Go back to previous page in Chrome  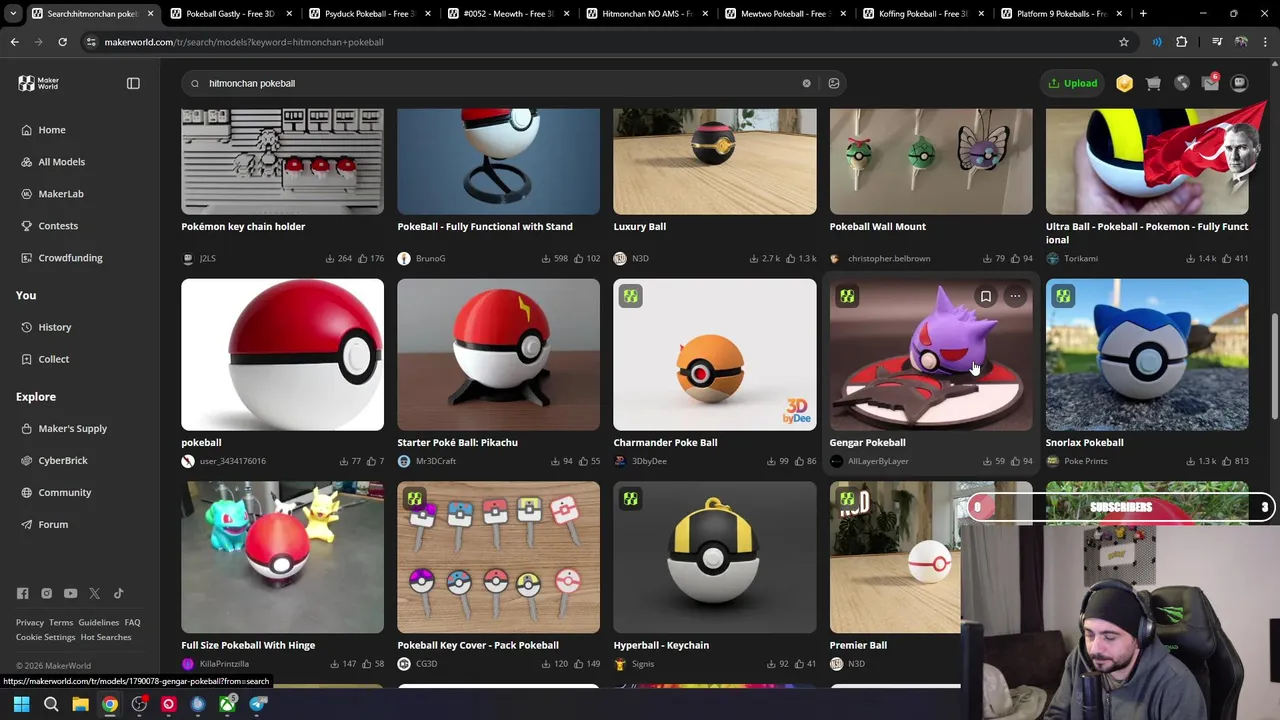[15, 42]
